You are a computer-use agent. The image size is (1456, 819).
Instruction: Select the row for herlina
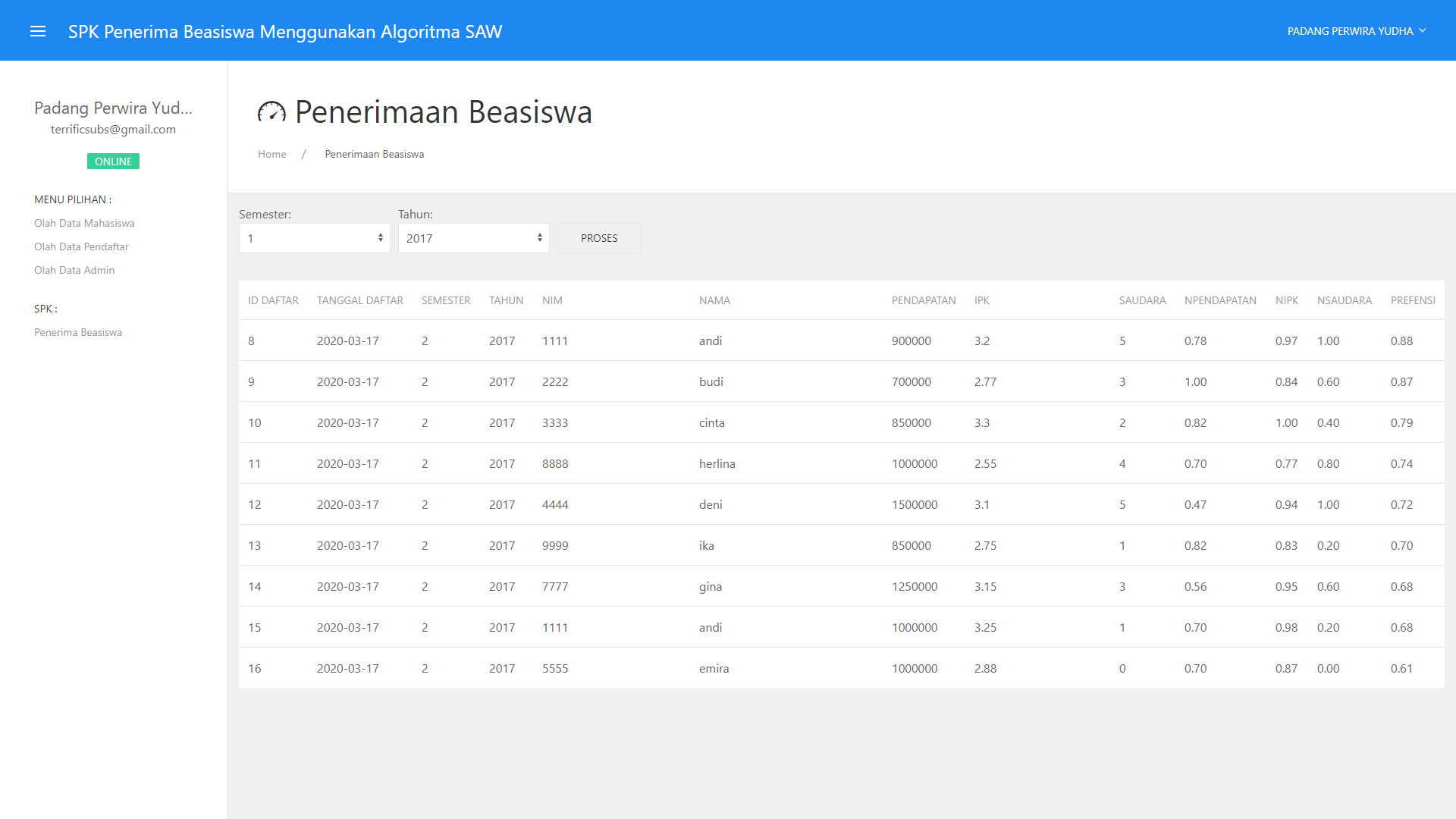click(x=717, y=463)
